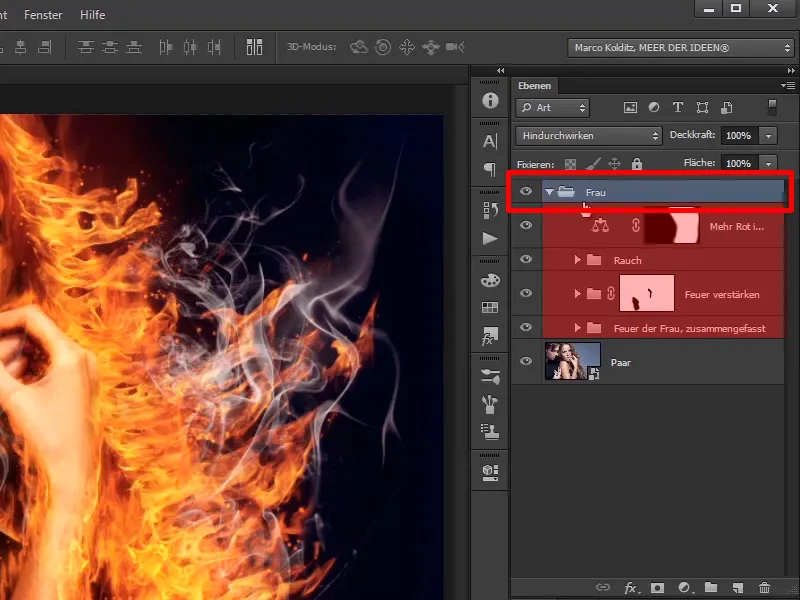Screen dimensions: 800x600
Task: Click the distribute top edges icon
Action: pos(85,47)
